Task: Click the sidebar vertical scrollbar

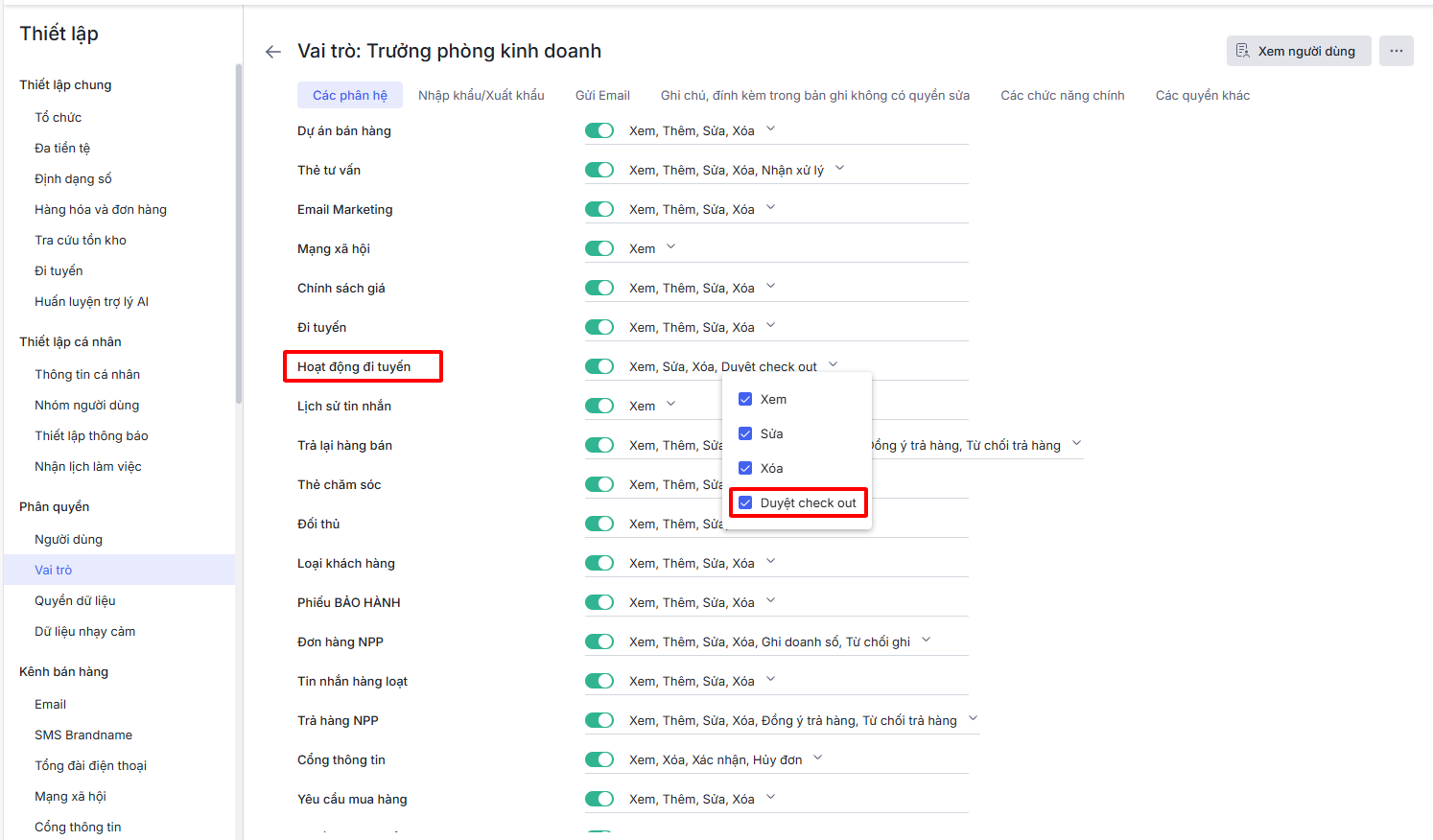Action: (238, 235)
